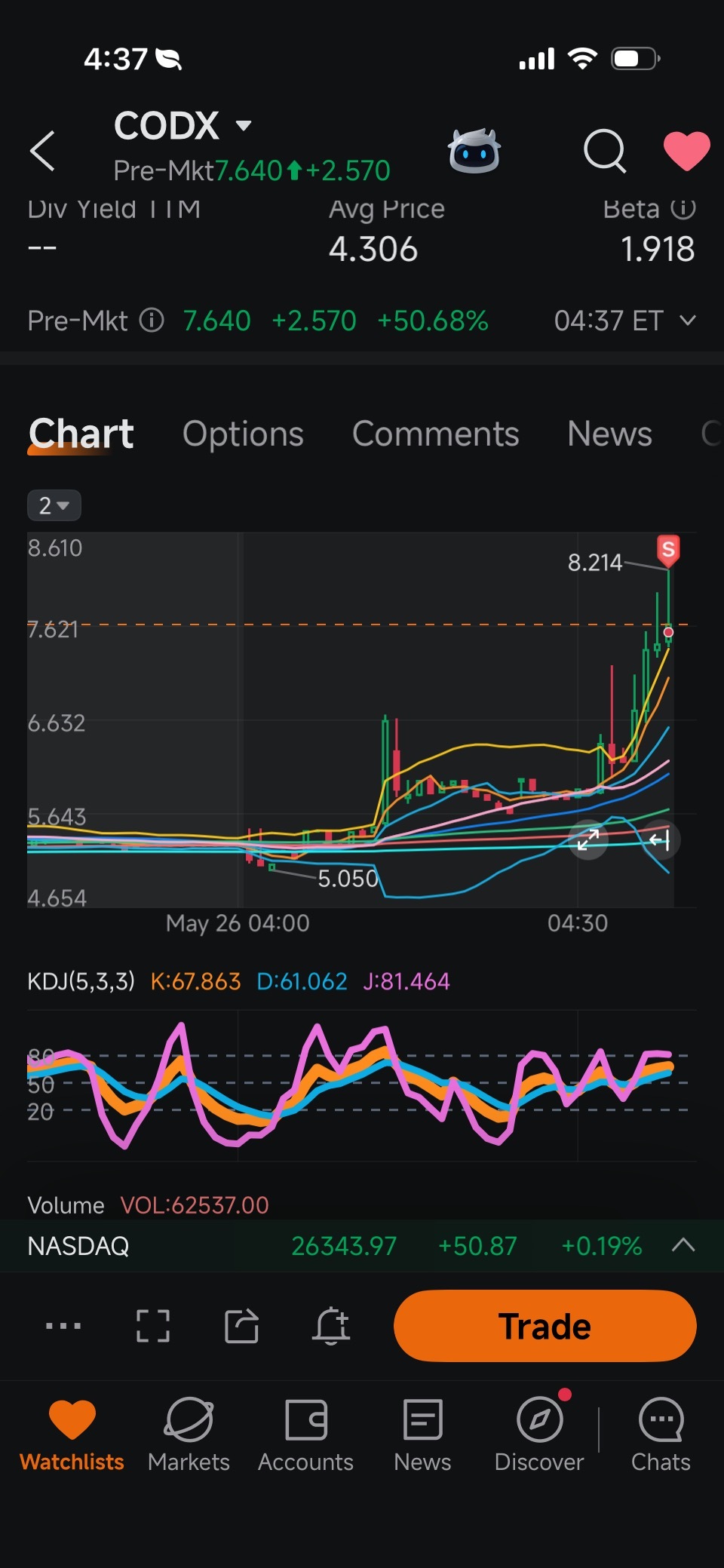Open the chart interval dropdown showing 2
724x1568 pixels.
pyautogui.click(x=54, y=505)
